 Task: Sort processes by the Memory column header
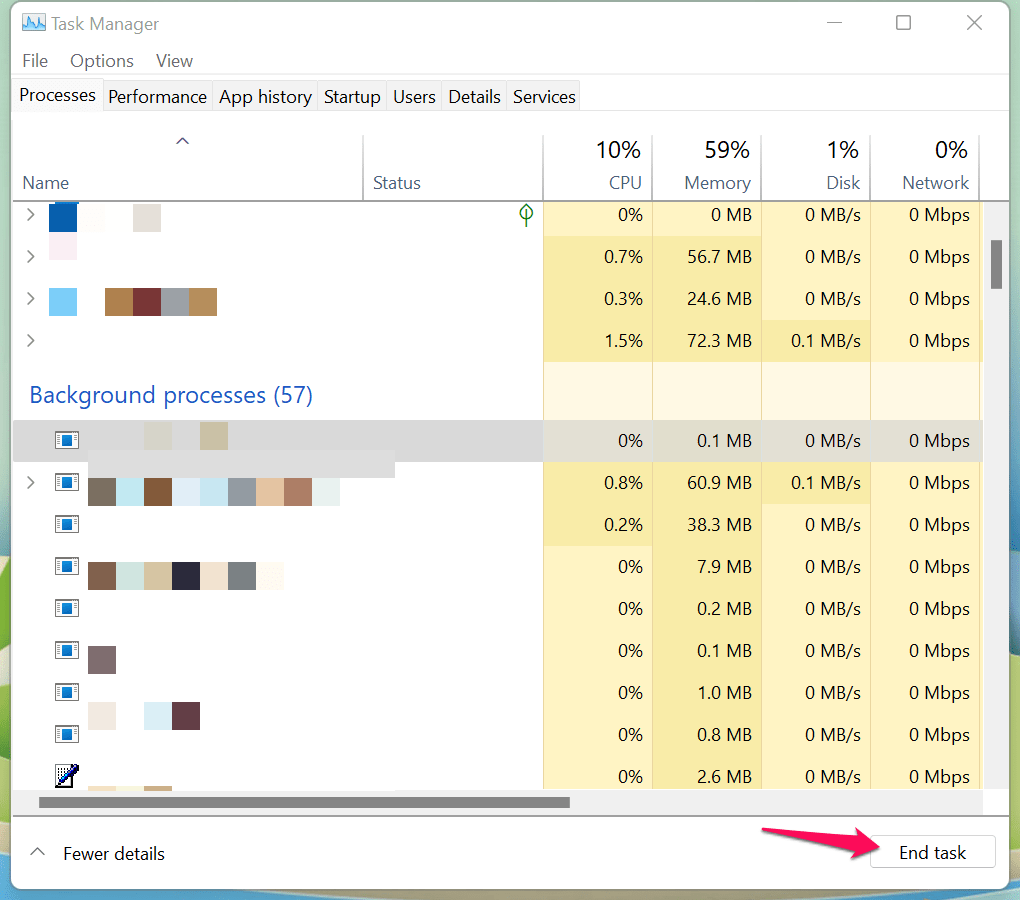pos(716,183)
